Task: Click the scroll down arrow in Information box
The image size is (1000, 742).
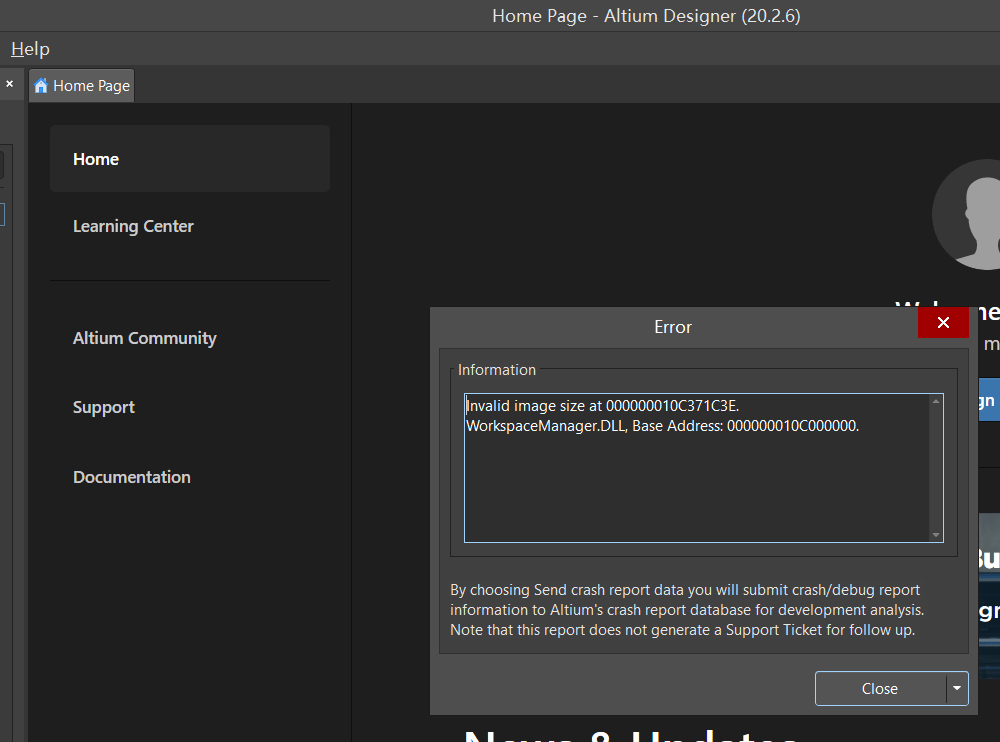Action: coord(936,535)
